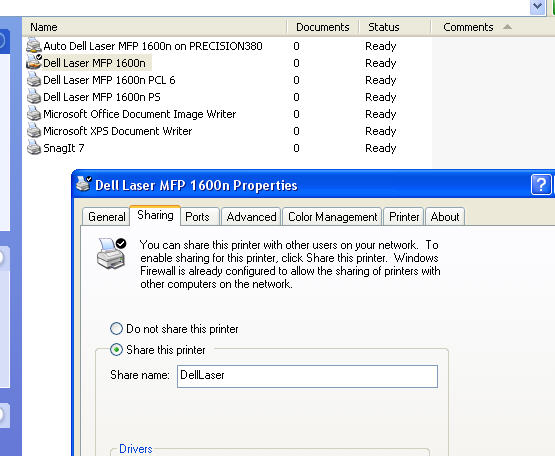Open the Advanced tab
Screen dimensions: 555x456
coord(251,217)
